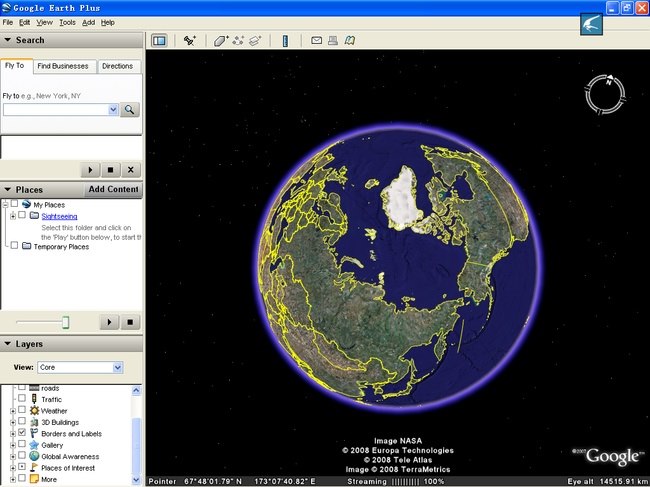Toggle the Sightseeing checkbox
This screenshot has height=487, width=650.
[22, 215]
